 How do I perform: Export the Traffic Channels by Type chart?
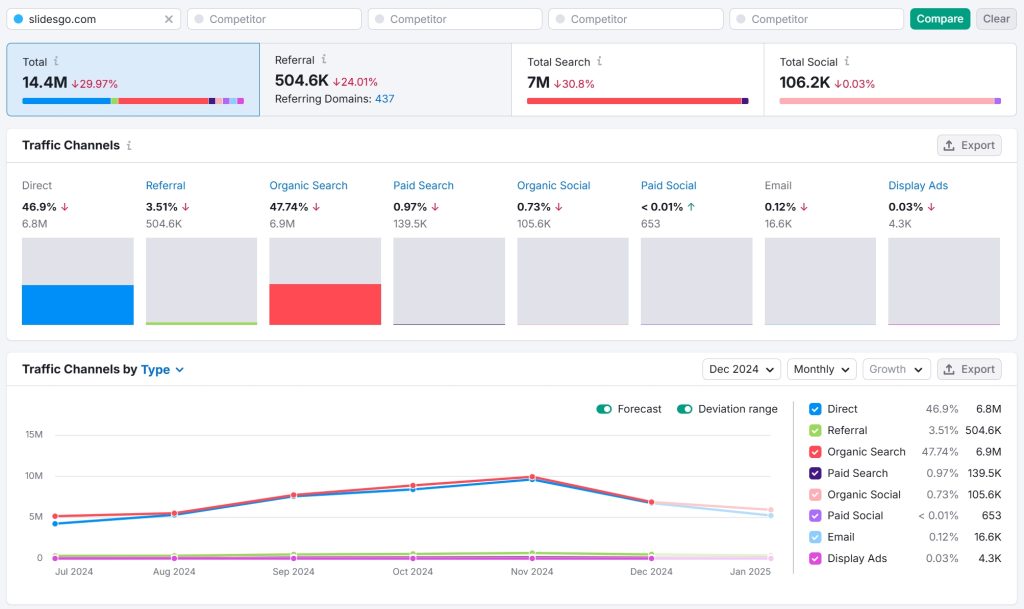coord(968,369)
